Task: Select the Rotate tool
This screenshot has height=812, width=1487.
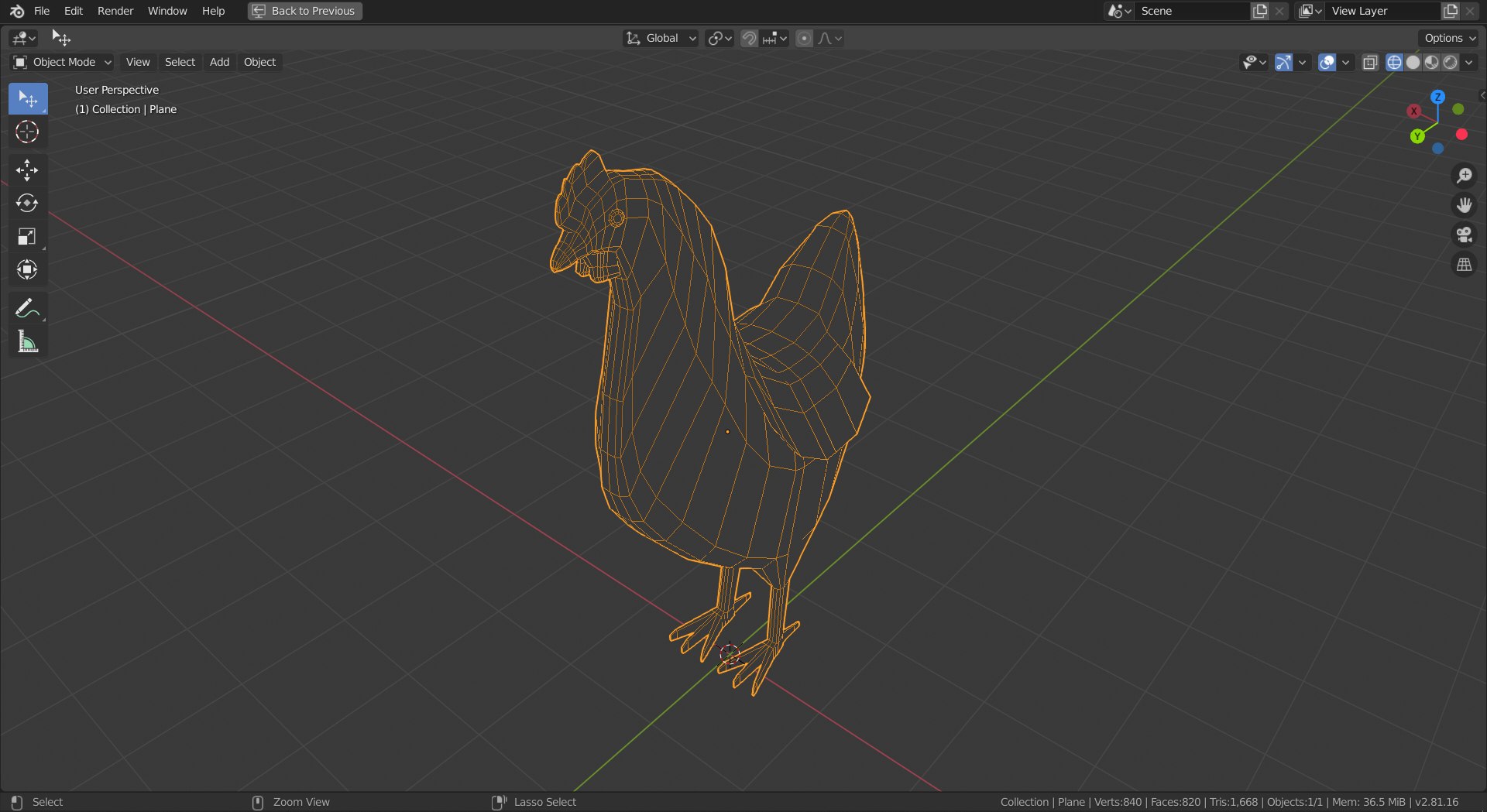Action: [28, 203]
